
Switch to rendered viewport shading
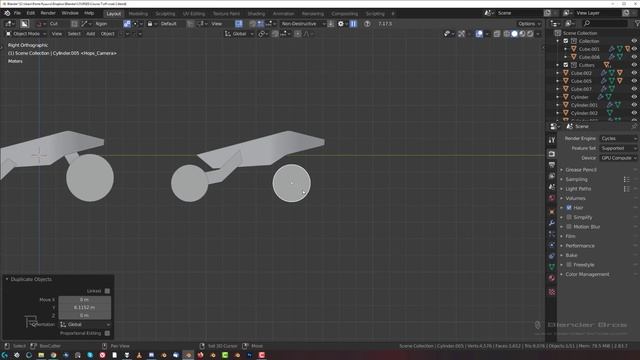click(x=530, y=34)
